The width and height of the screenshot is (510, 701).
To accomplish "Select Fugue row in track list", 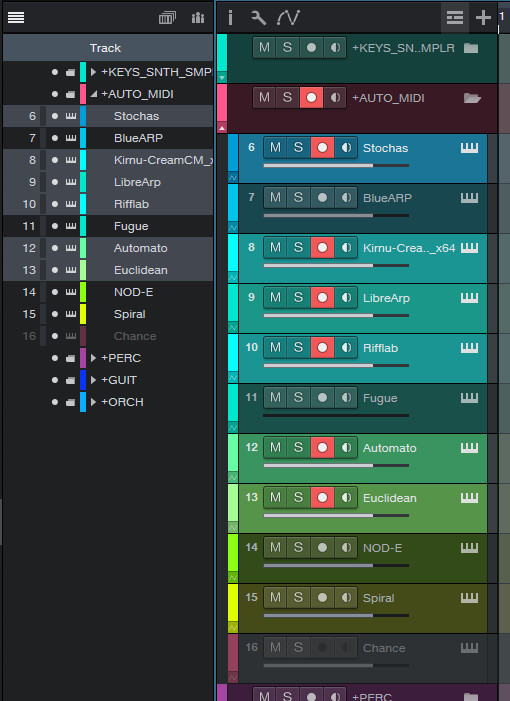I will (x=108, y=226).
